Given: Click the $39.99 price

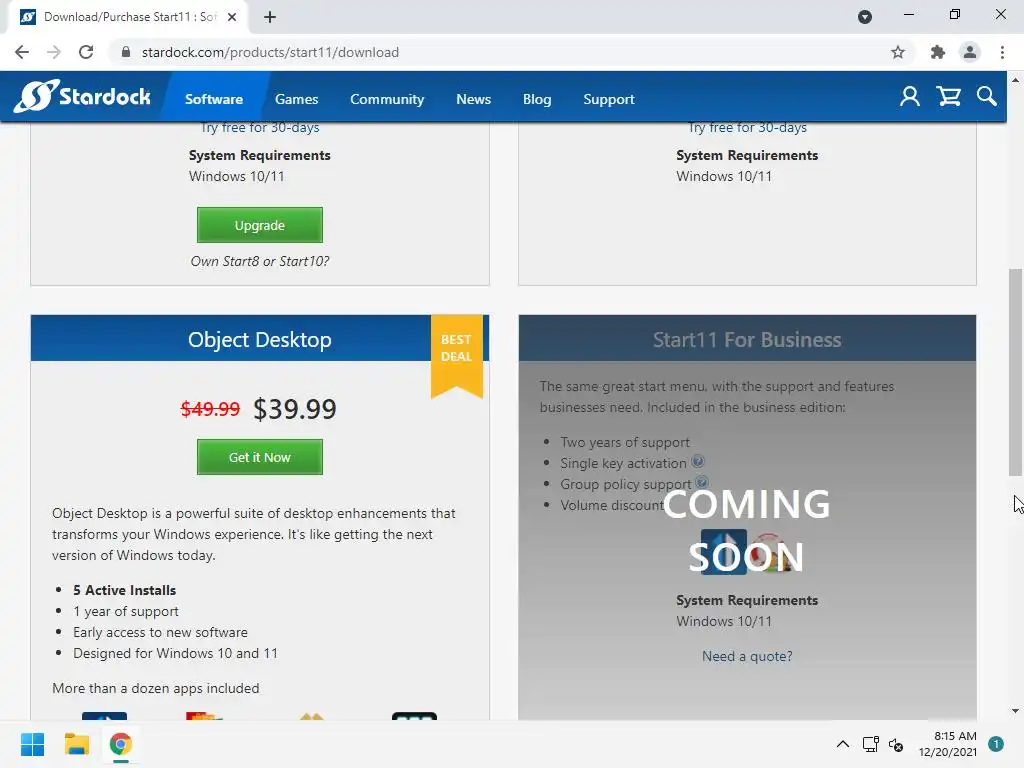Looking at the screenshot, I should 295,409.
